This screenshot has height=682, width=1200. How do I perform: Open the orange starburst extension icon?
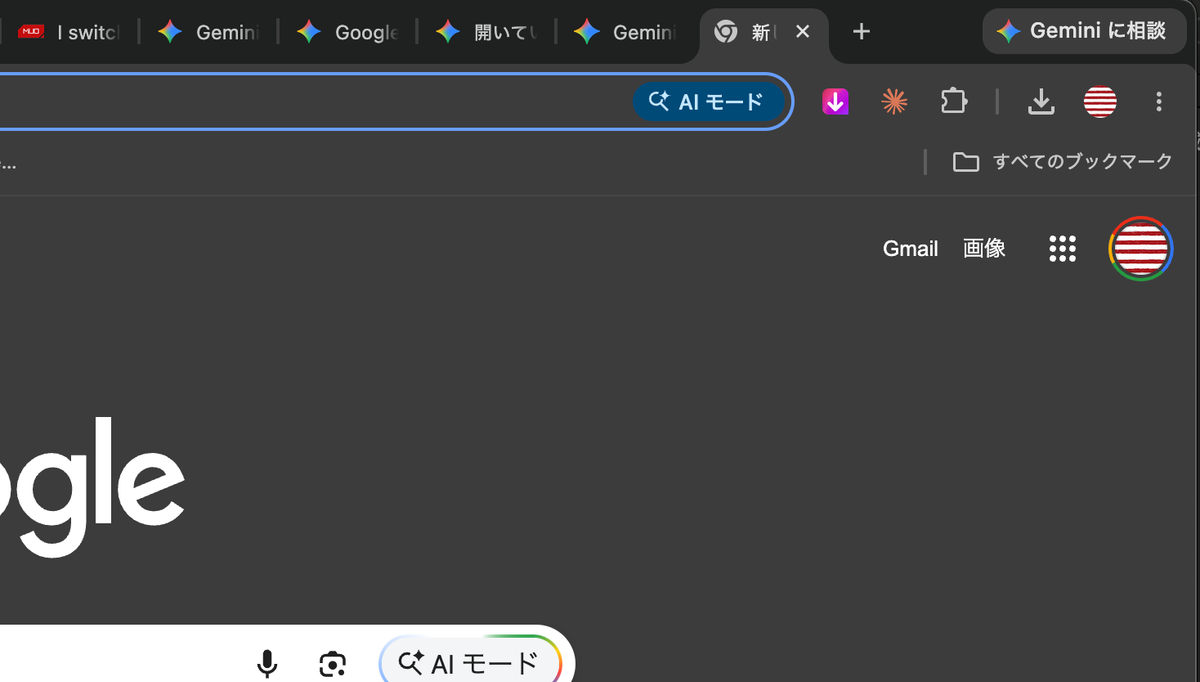point(894,101)
